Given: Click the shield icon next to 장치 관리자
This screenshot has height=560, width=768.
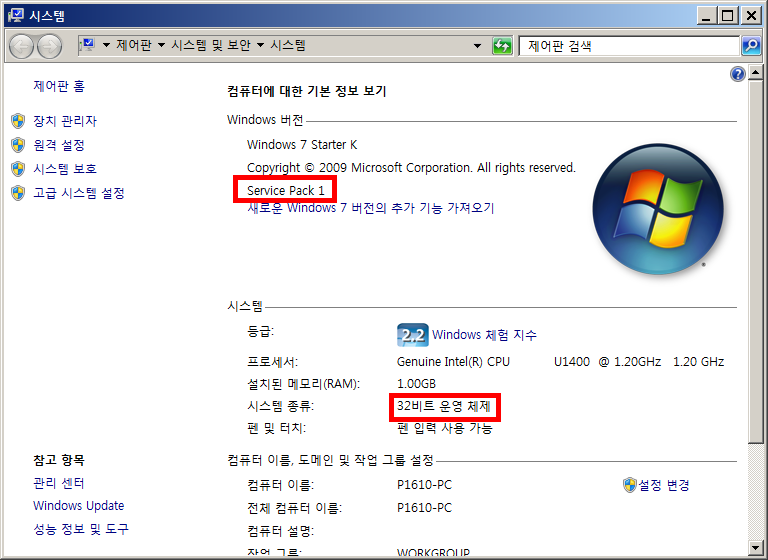Looking at the screenshot, I should point(18,121).
